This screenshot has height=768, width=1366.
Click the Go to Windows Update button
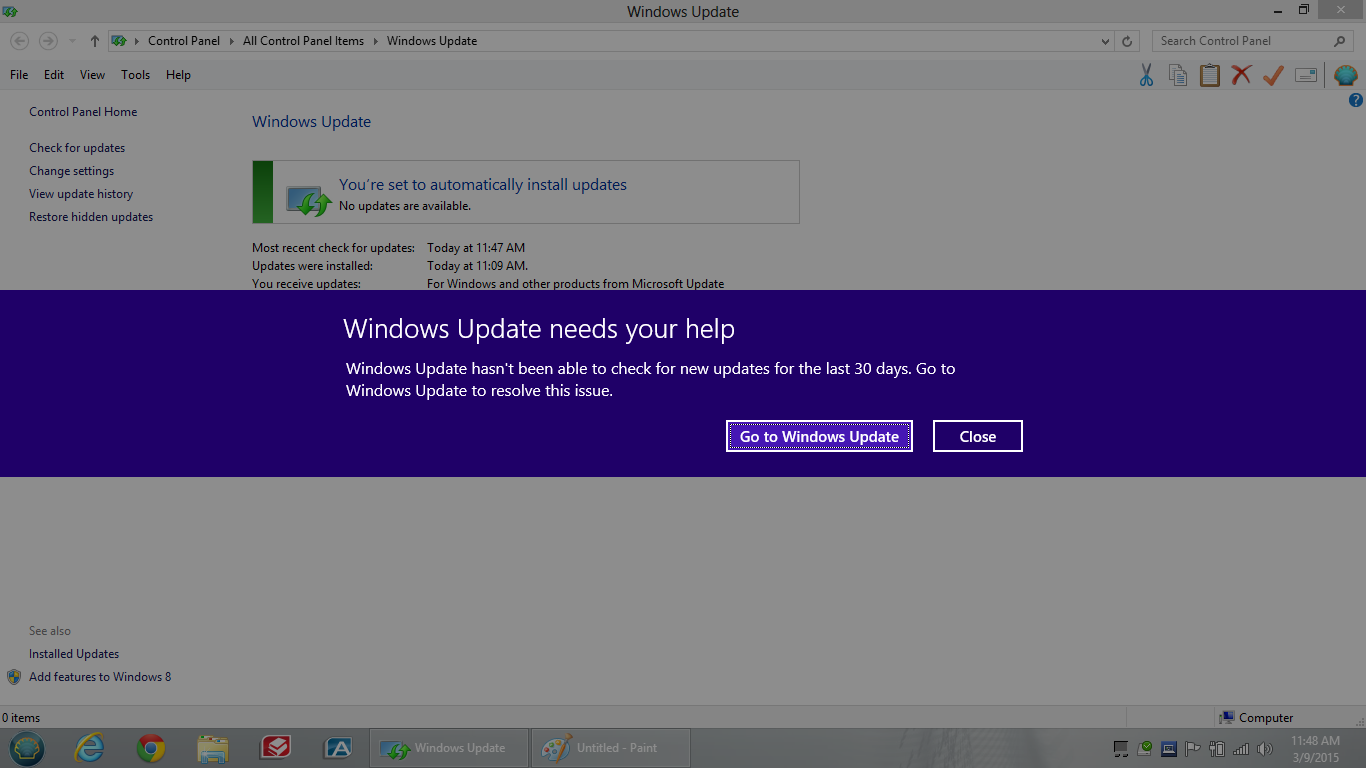819,436
